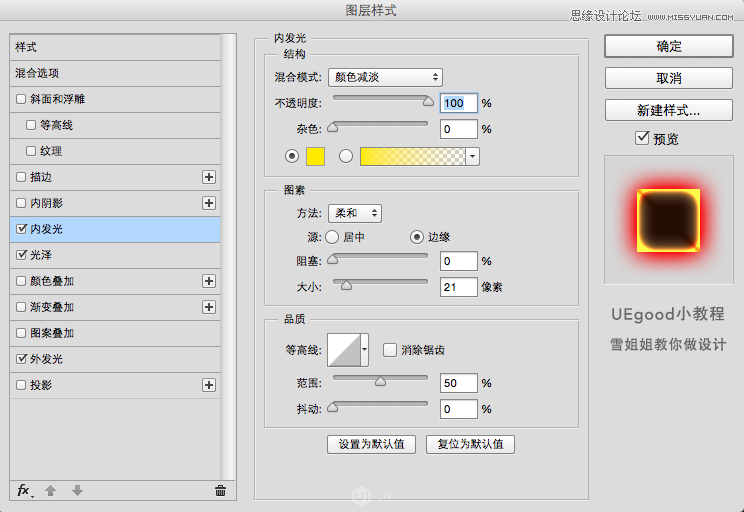744x512 pixels.
Task: Click the 抖动 jitter slider handle
Action: (333, 407)
